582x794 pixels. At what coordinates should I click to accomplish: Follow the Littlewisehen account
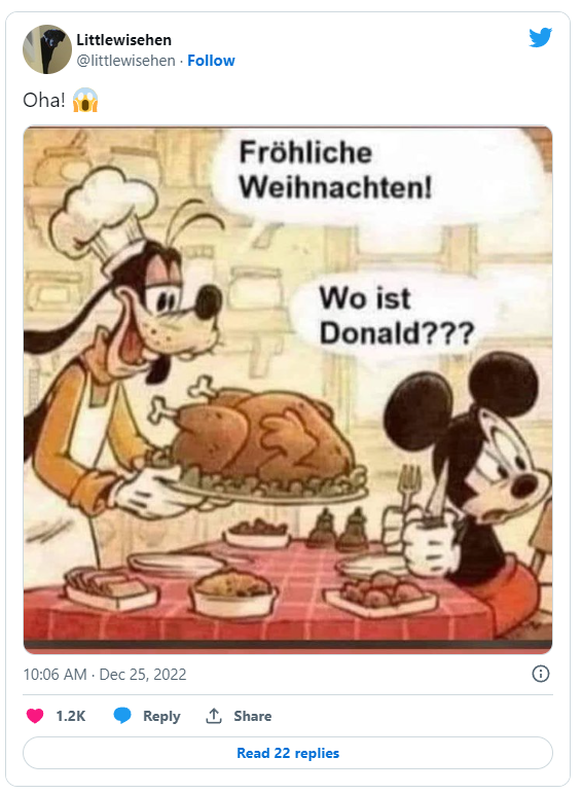click(x=211, y=60)
